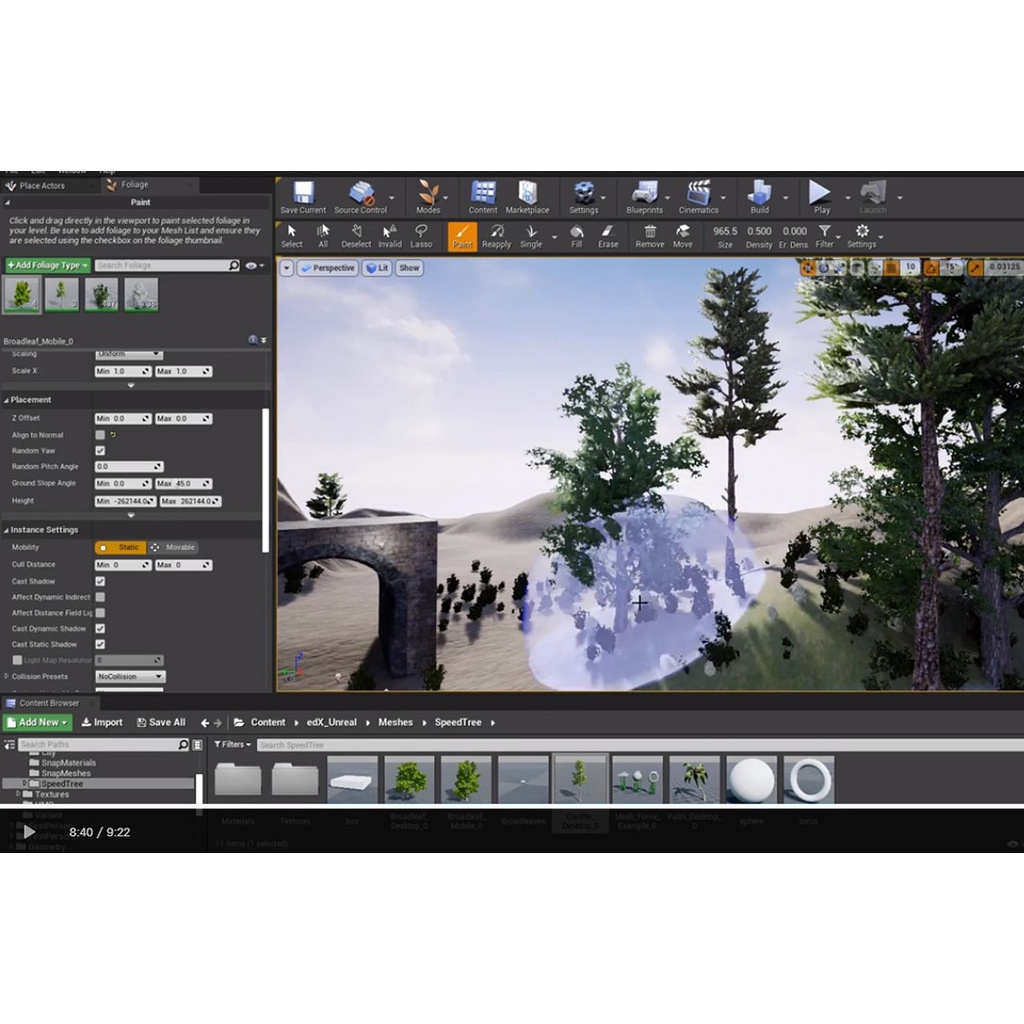Set Mobility to Static
This screenshot has height=1024, width=1024.
click(120, 547)
